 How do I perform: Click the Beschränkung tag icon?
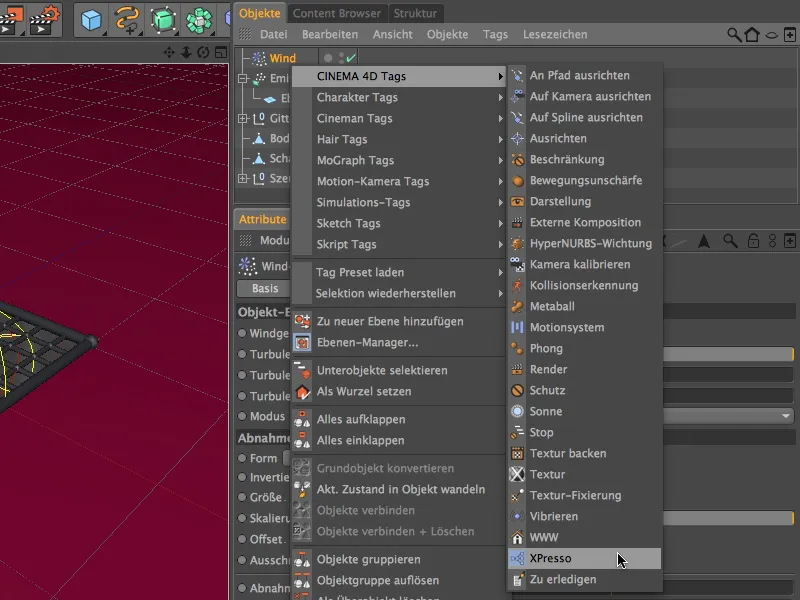(517, 160)
